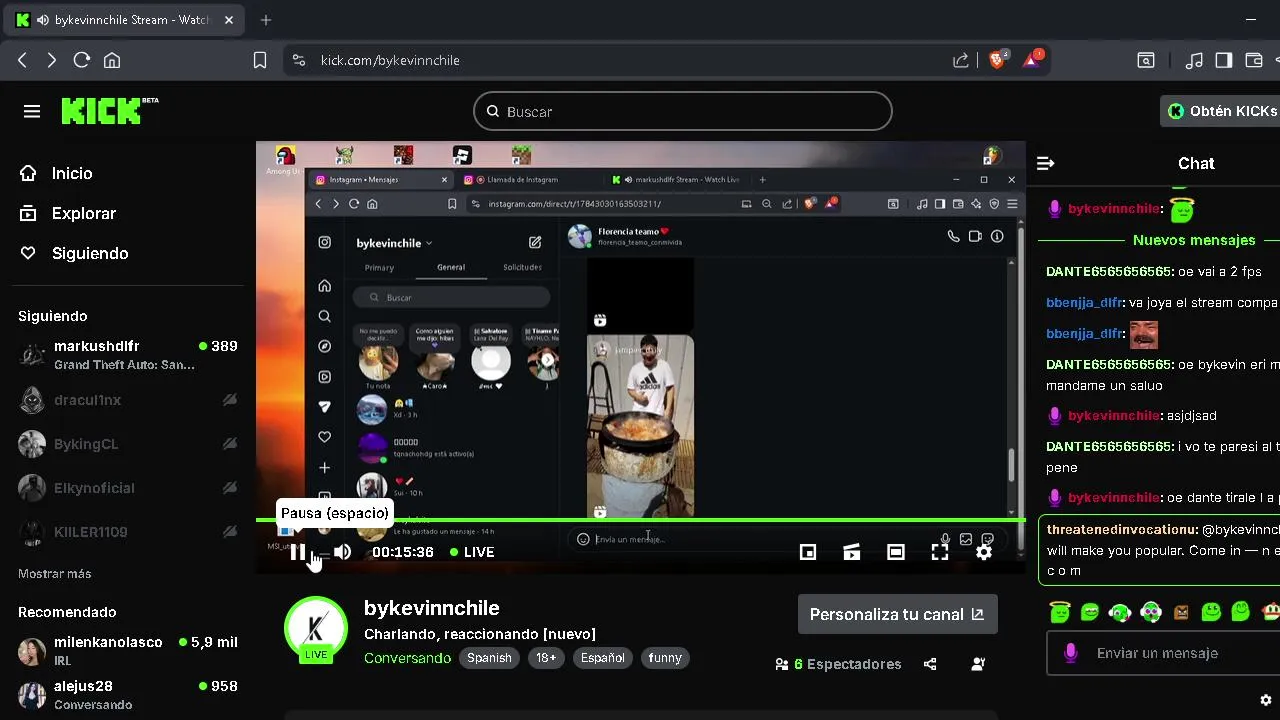Image resolution: width=1280 pixels, height=720 pixels.
Task: Open Siguiendo in the sidebar menu
Action: 76,253
